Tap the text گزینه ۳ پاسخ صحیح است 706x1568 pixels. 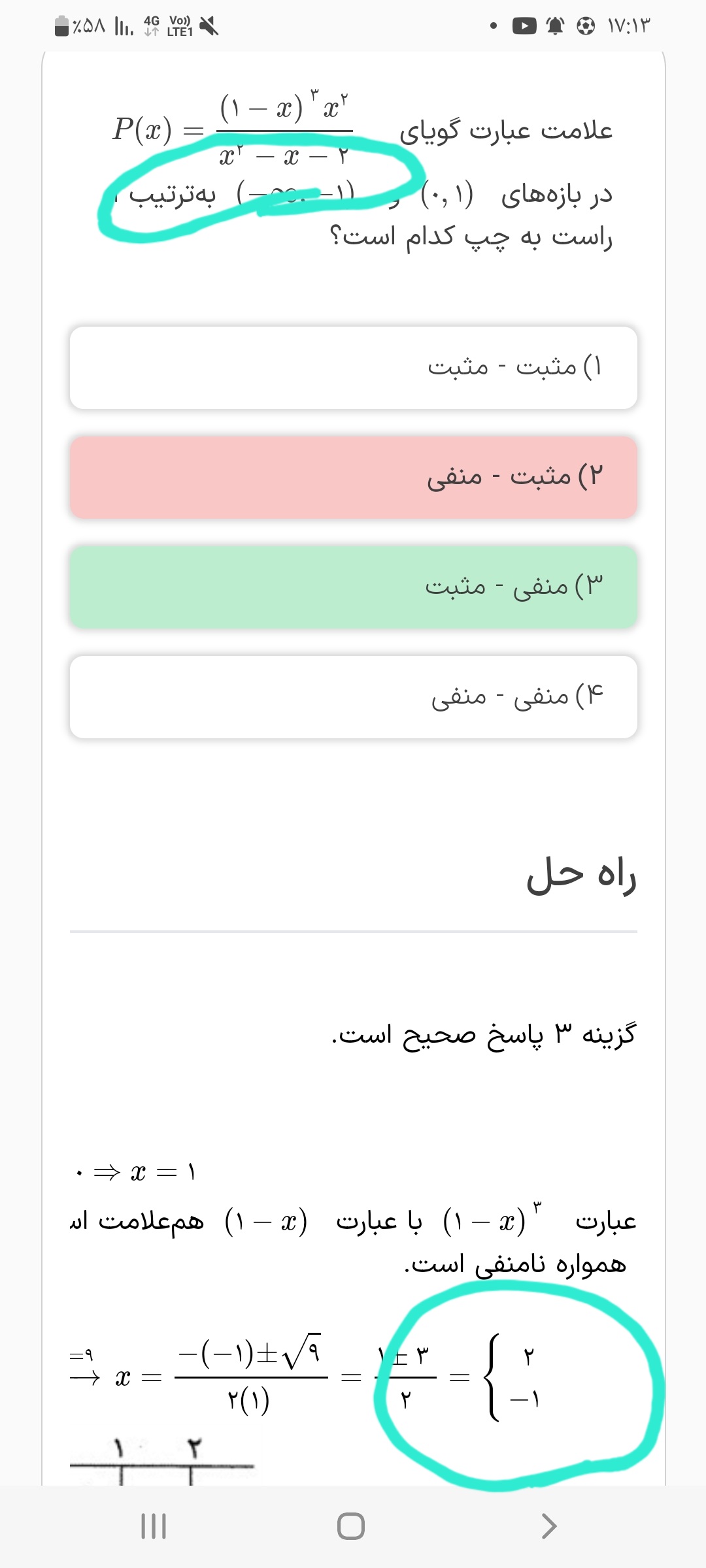coord(484,1034)
